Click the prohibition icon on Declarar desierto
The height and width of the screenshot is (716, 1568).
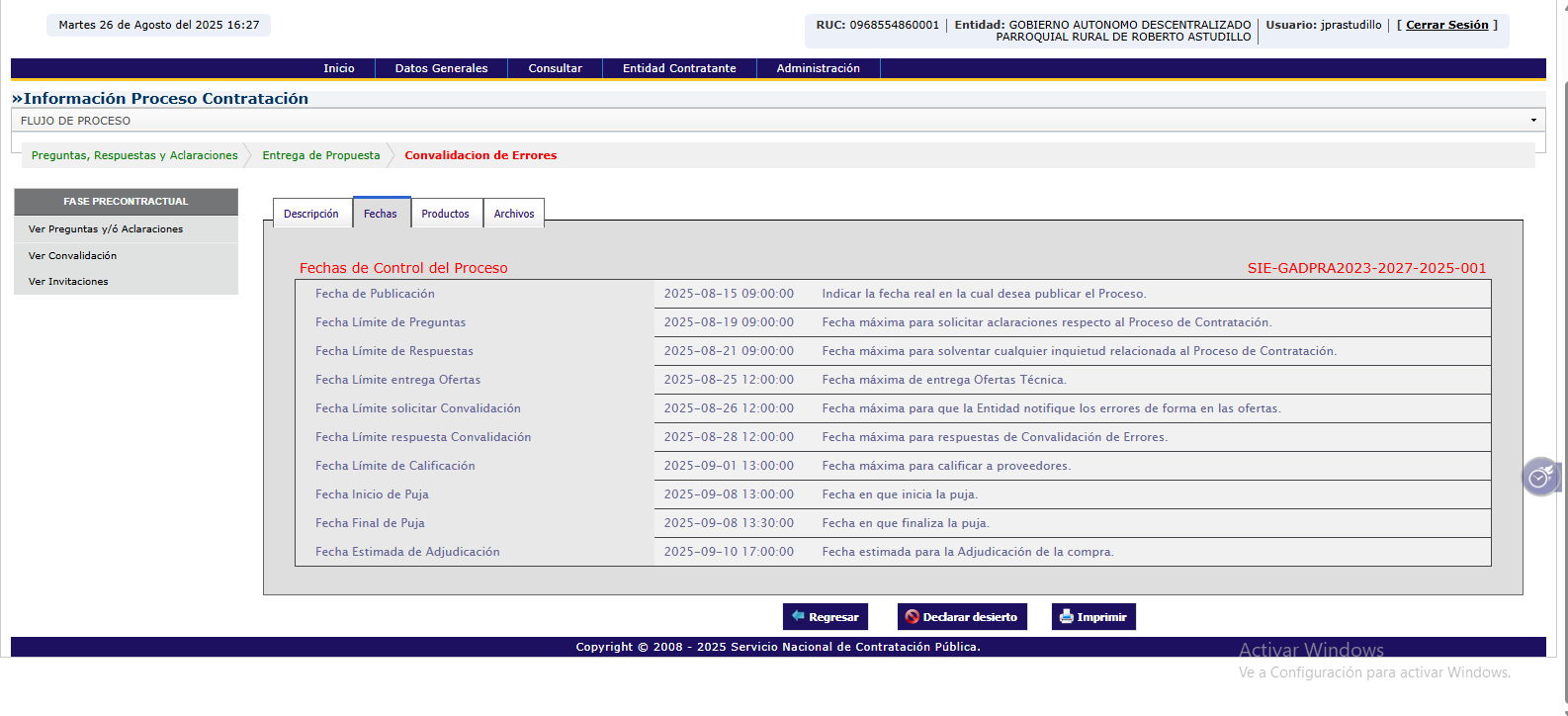point(912,617)
